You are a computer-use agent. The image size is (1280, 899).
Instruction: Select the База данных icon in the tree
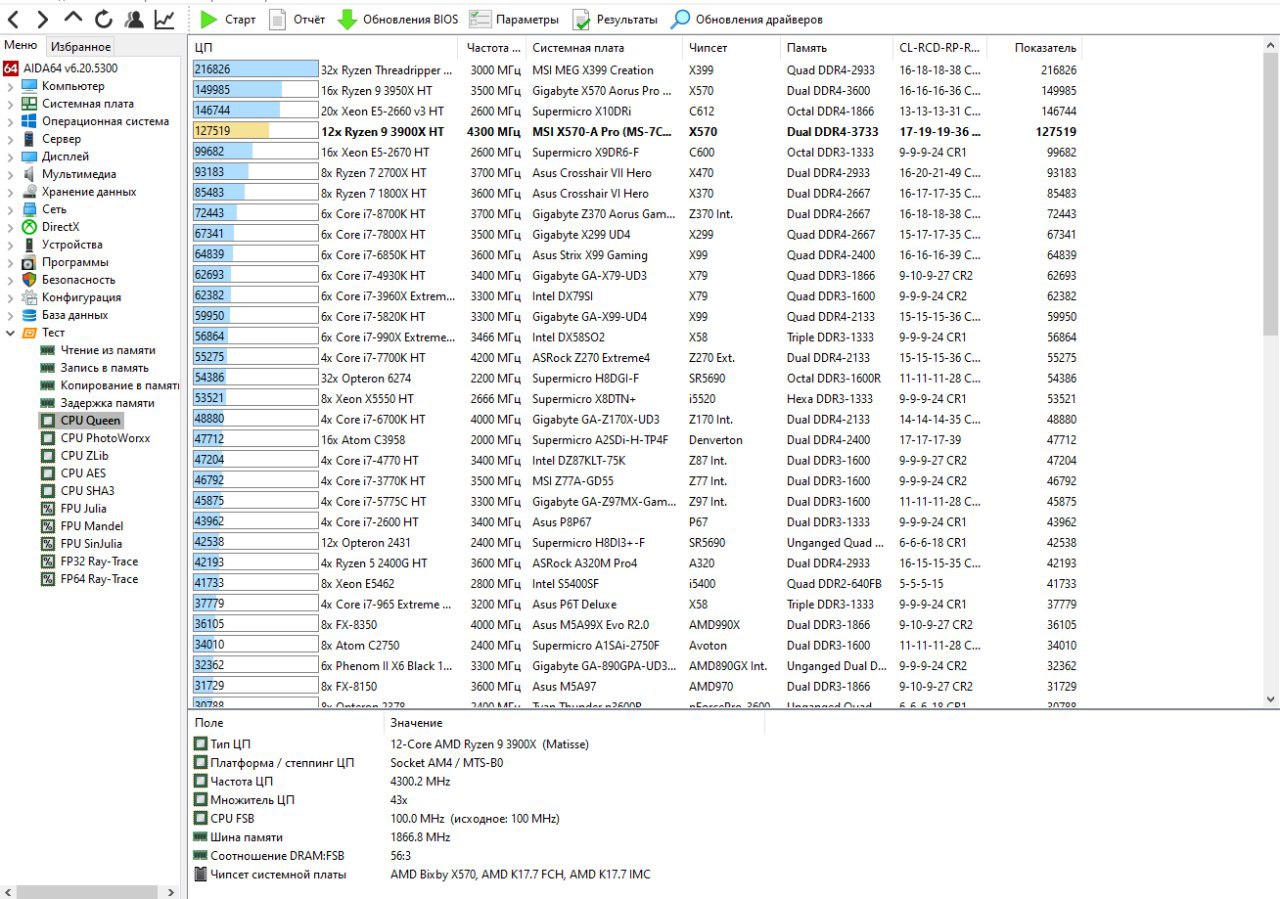tap(30, 315)
